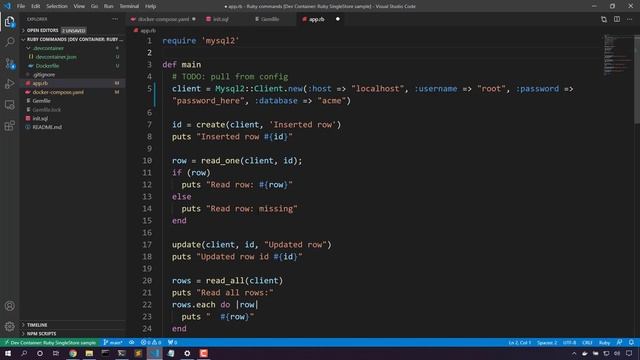Click the forwarded ports indicator in status bar
Image resolution: width=640 pixels, height=360 pixels.
point(172,342)
